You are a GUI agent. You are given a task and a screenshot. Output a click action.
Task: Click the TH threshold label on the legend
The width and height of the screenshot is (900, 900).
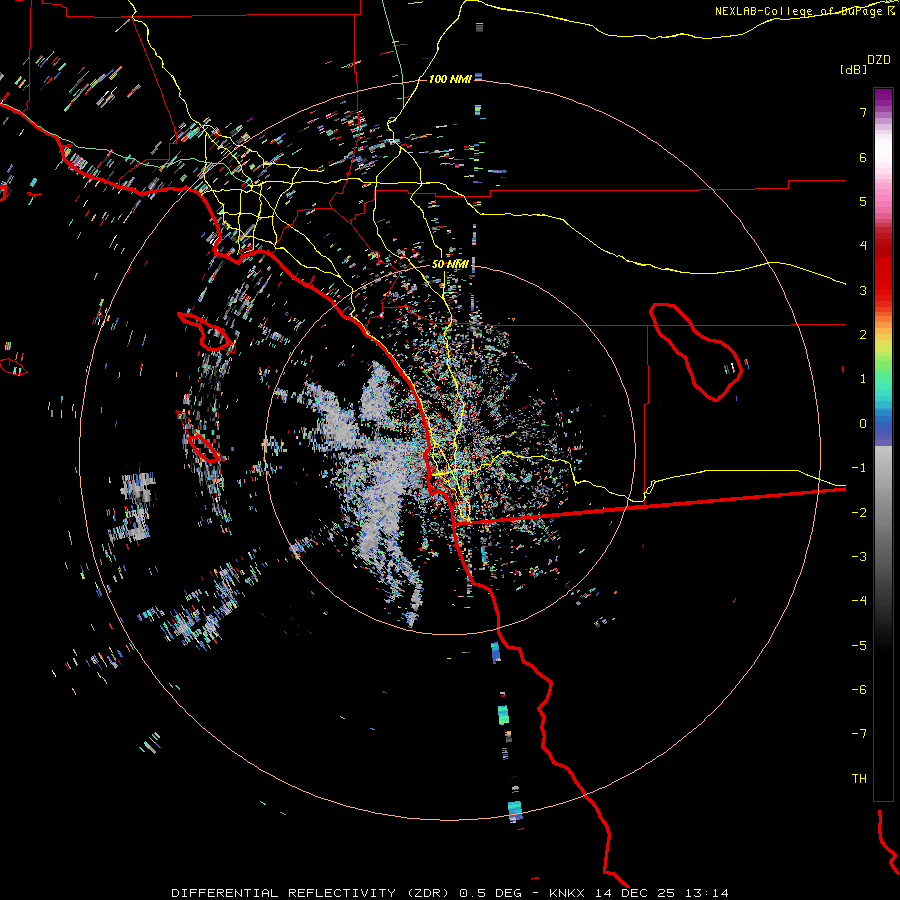point(859,779)
